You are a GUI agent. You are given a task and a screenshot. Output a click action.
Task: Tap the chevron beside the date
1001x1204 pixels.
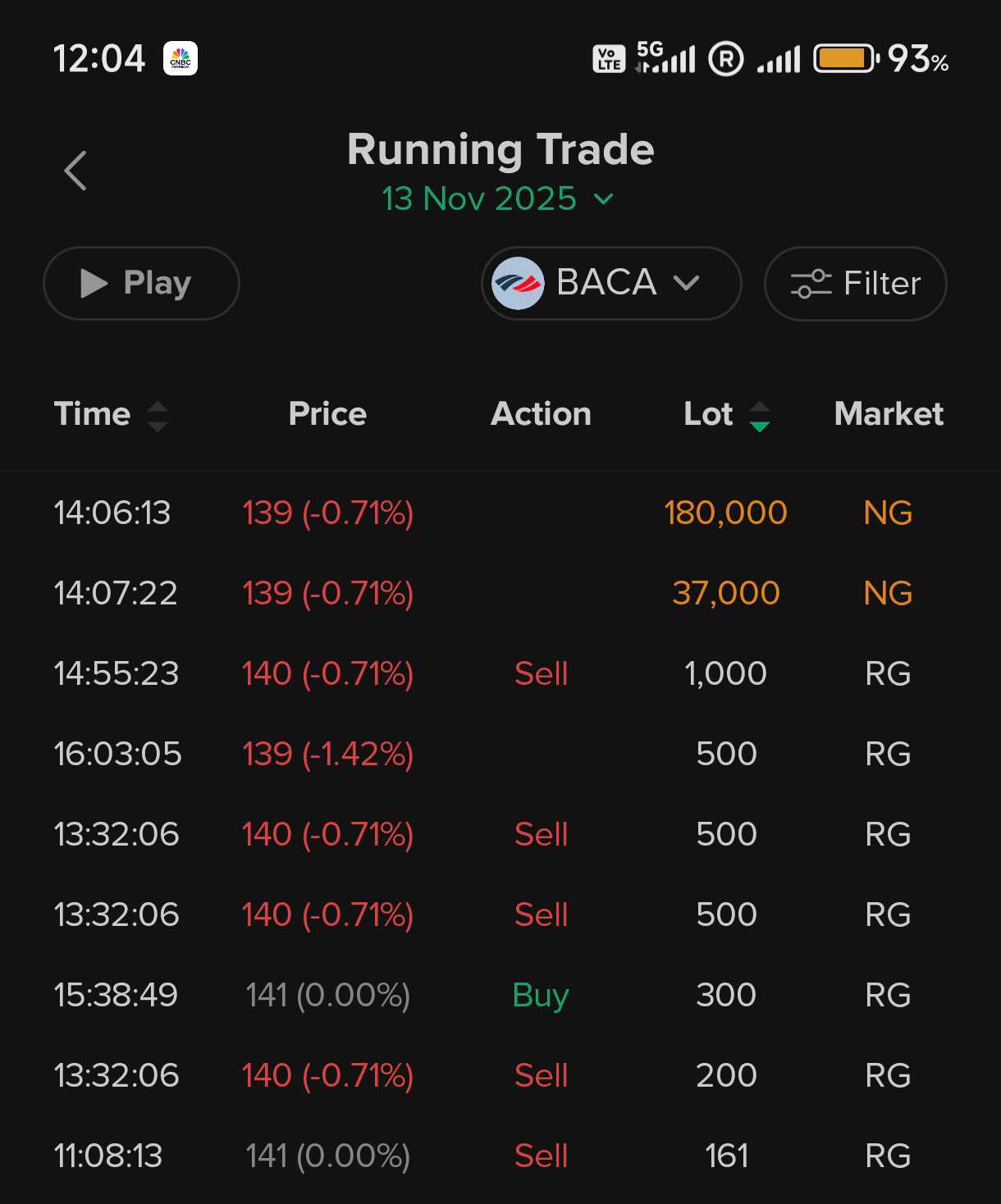click(x=603, y=198)
